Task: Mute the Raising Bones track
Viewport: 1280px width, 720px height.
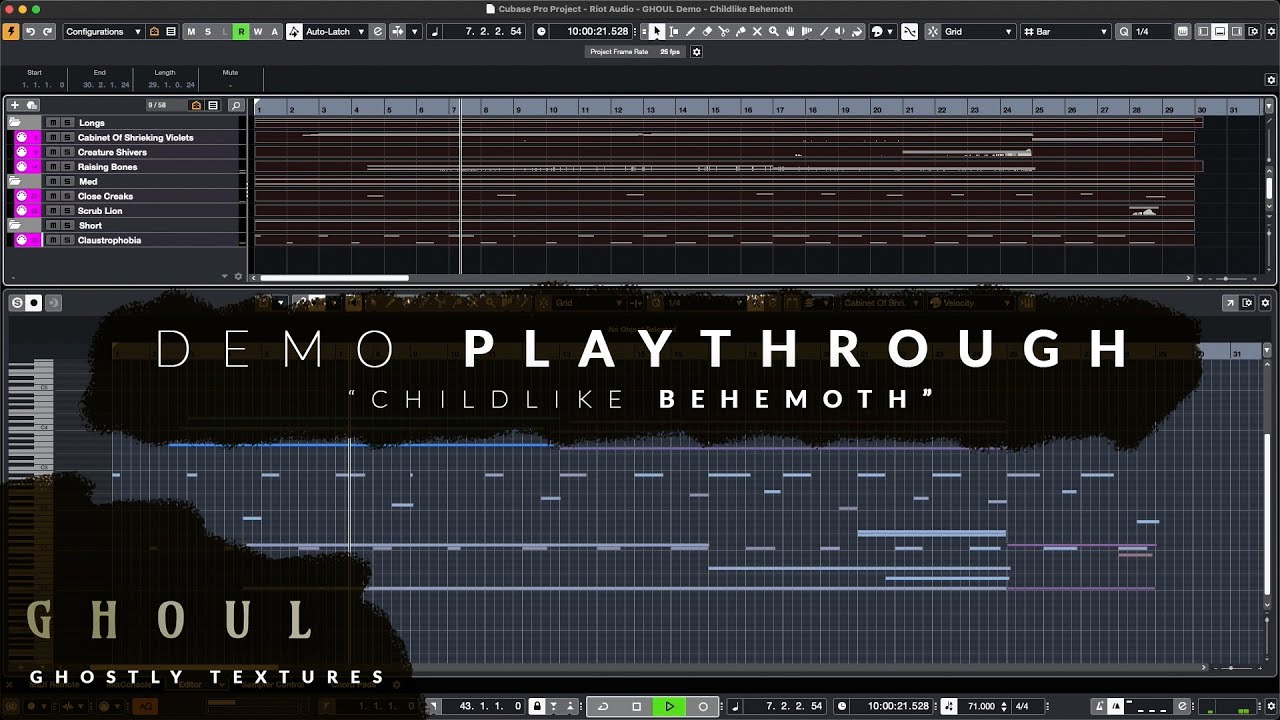Action: click(53, 167)
